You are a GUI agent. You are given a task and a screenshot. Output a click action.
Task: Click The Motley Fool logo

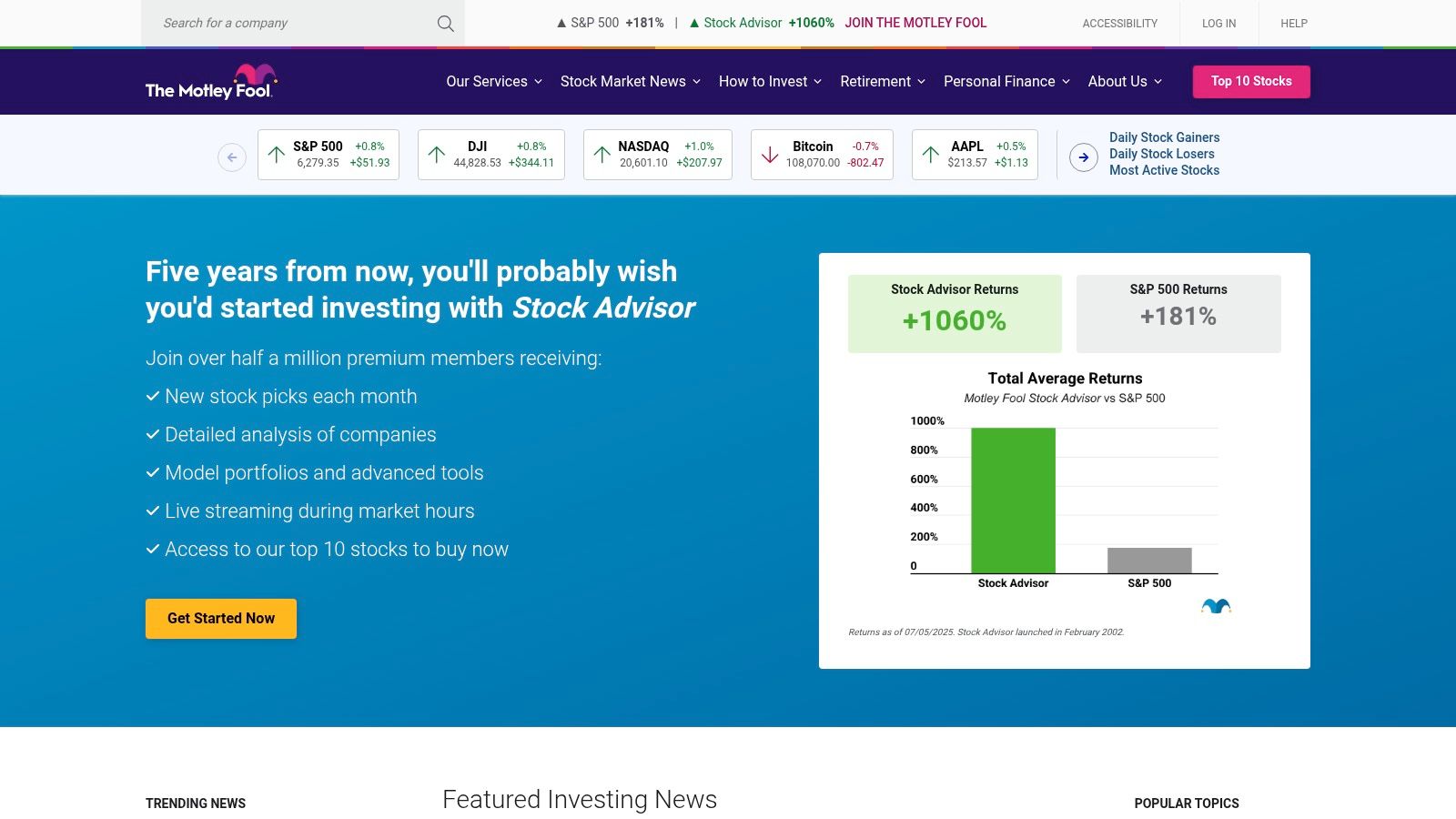pyautogui.click(x=211, y=82)
